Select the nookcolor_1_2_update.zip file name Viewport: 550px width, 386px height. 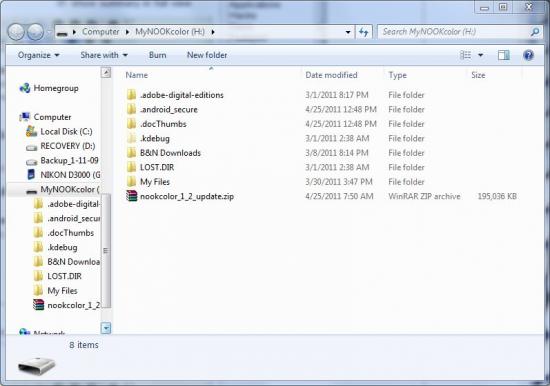click(x=187, y=196)
